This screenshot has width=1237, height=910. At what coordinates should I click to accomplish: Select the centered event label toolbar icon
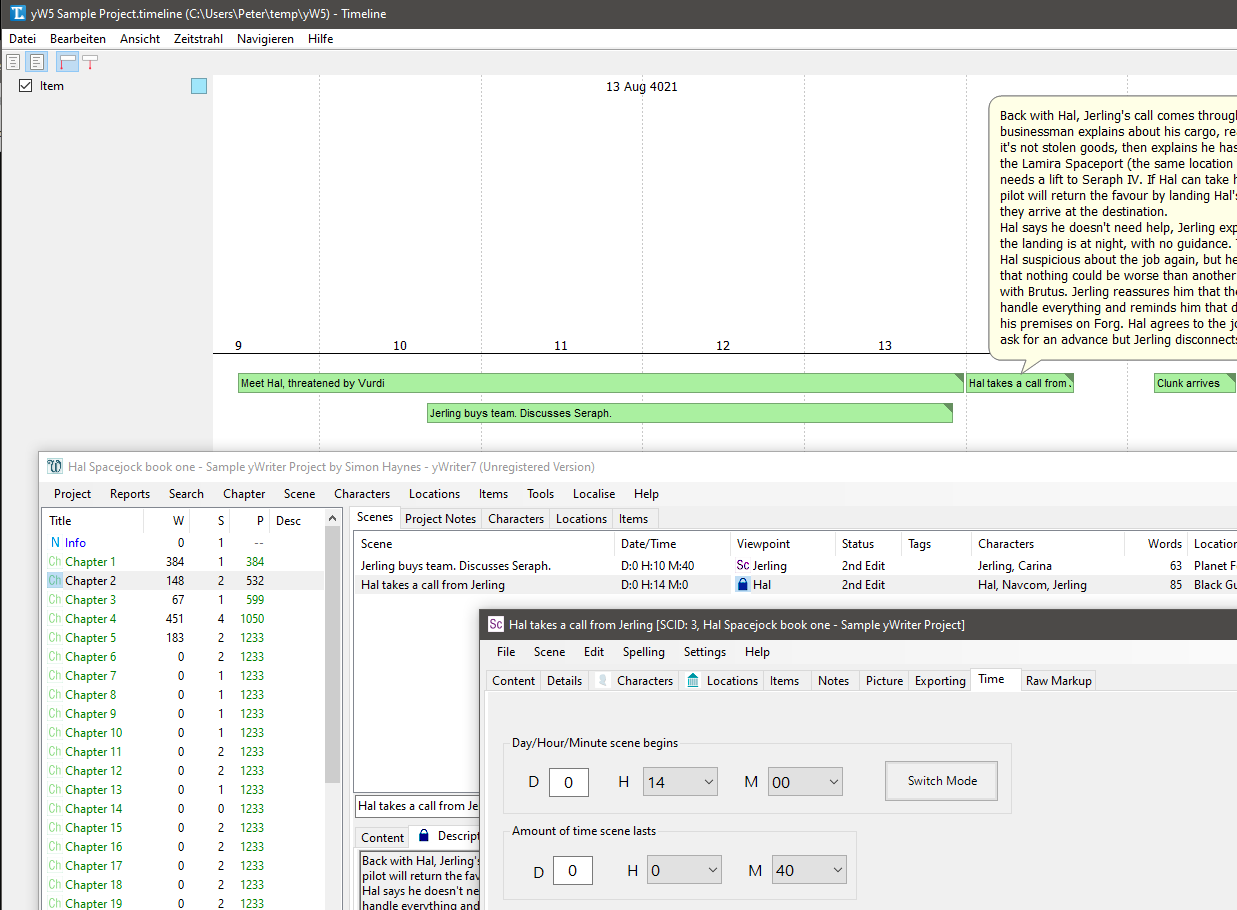coord(90,62)
